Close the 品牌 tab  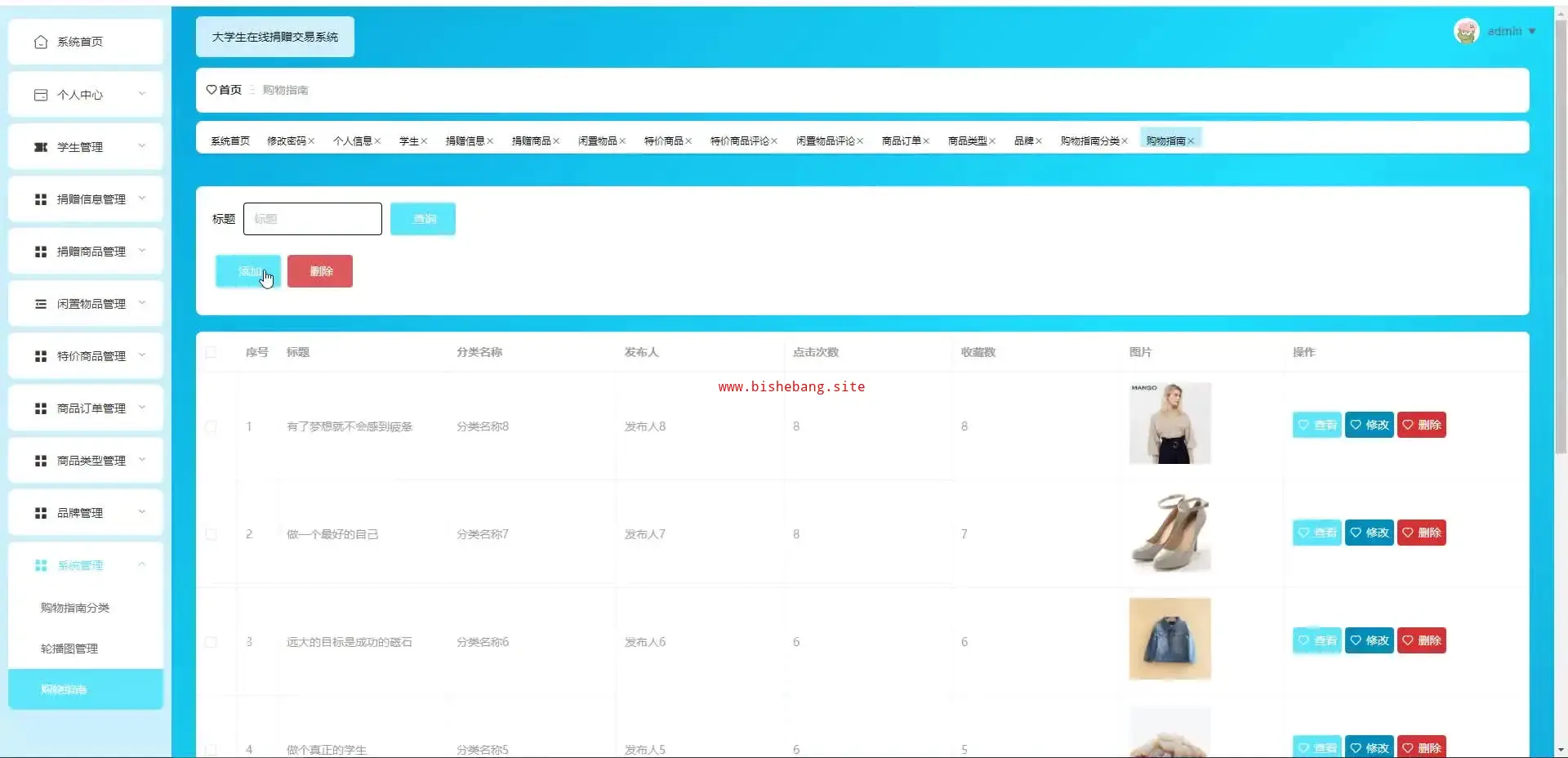[x=1039, y=141]
